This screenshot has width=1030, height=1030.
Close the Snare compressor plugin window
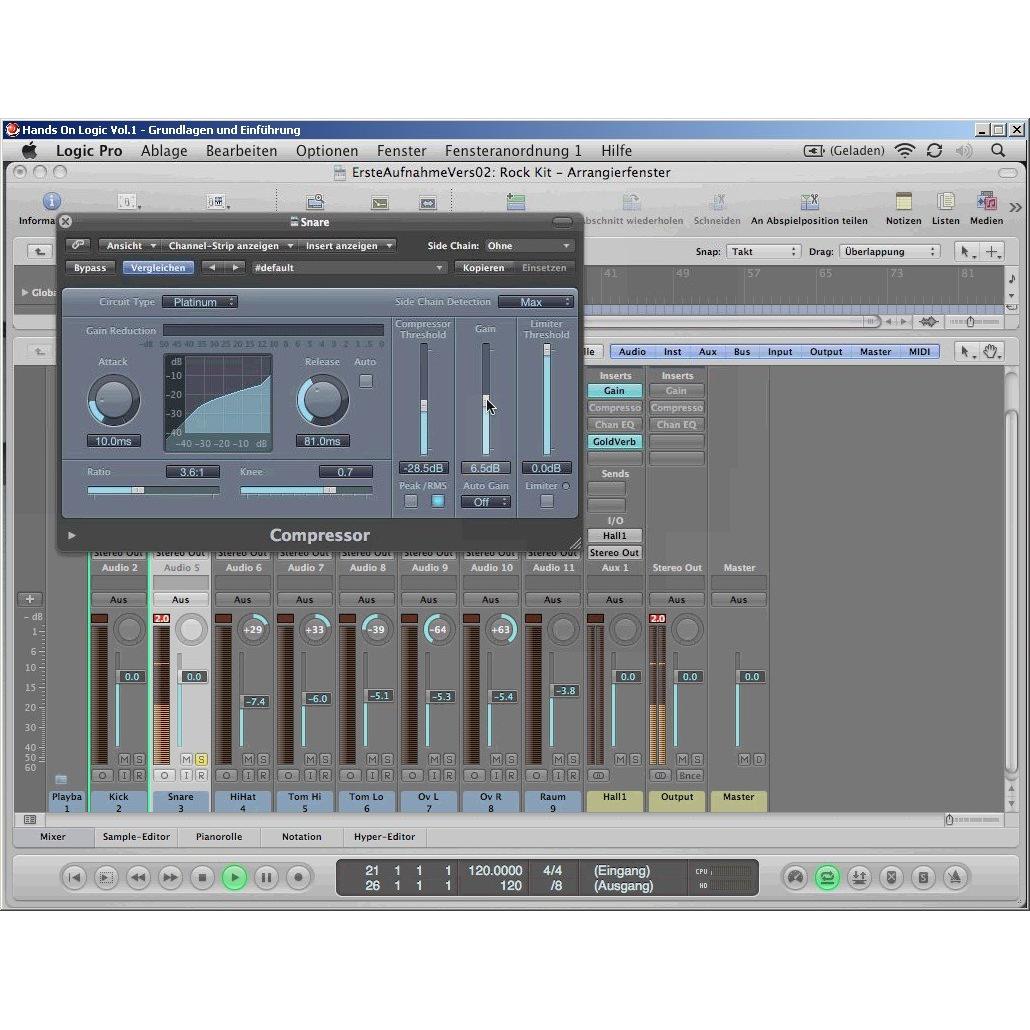click(65, 221)
